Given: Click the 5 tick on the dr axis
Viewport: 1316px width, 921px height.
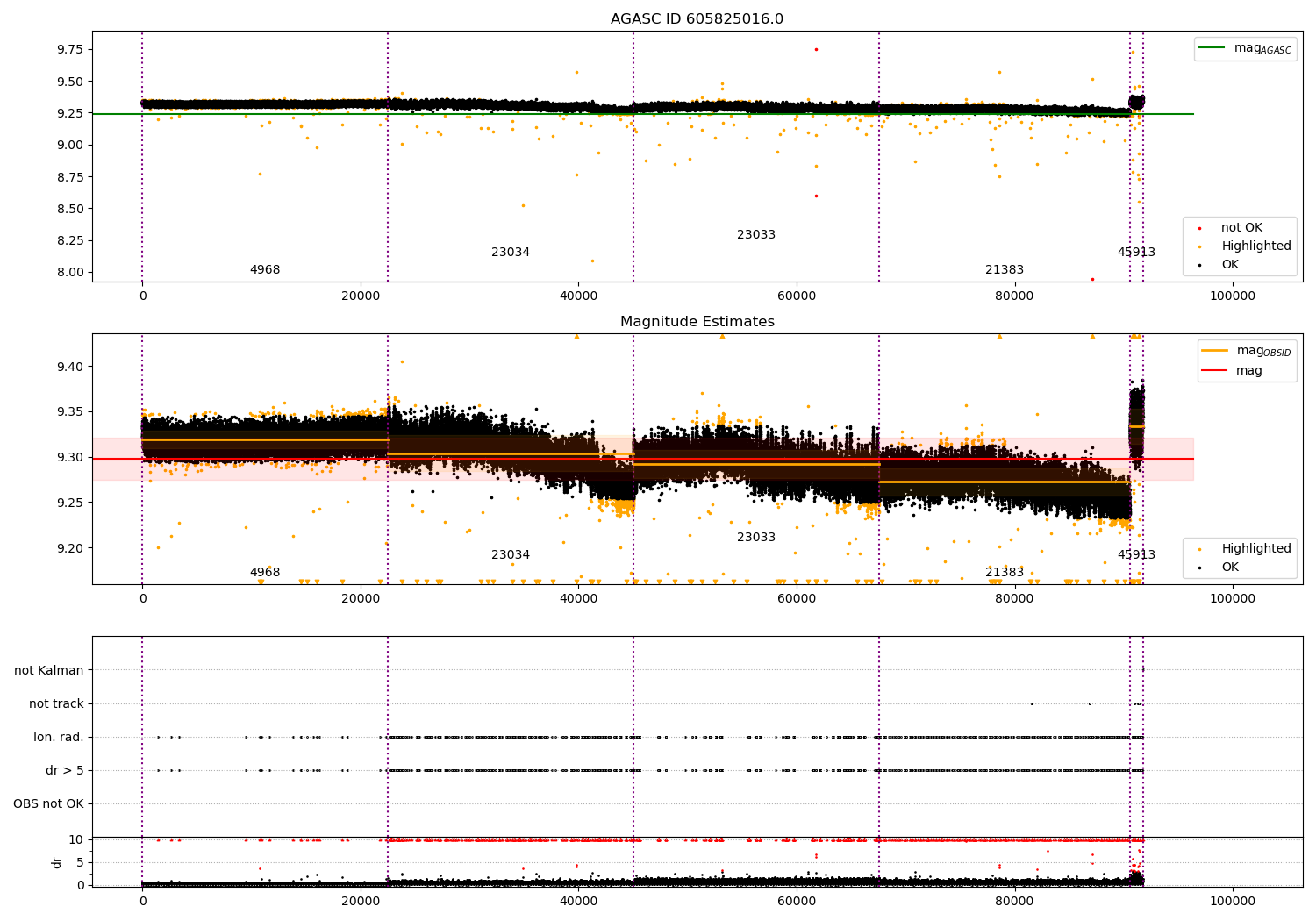Looking at the screenshot, I should (x=80, y=862).
